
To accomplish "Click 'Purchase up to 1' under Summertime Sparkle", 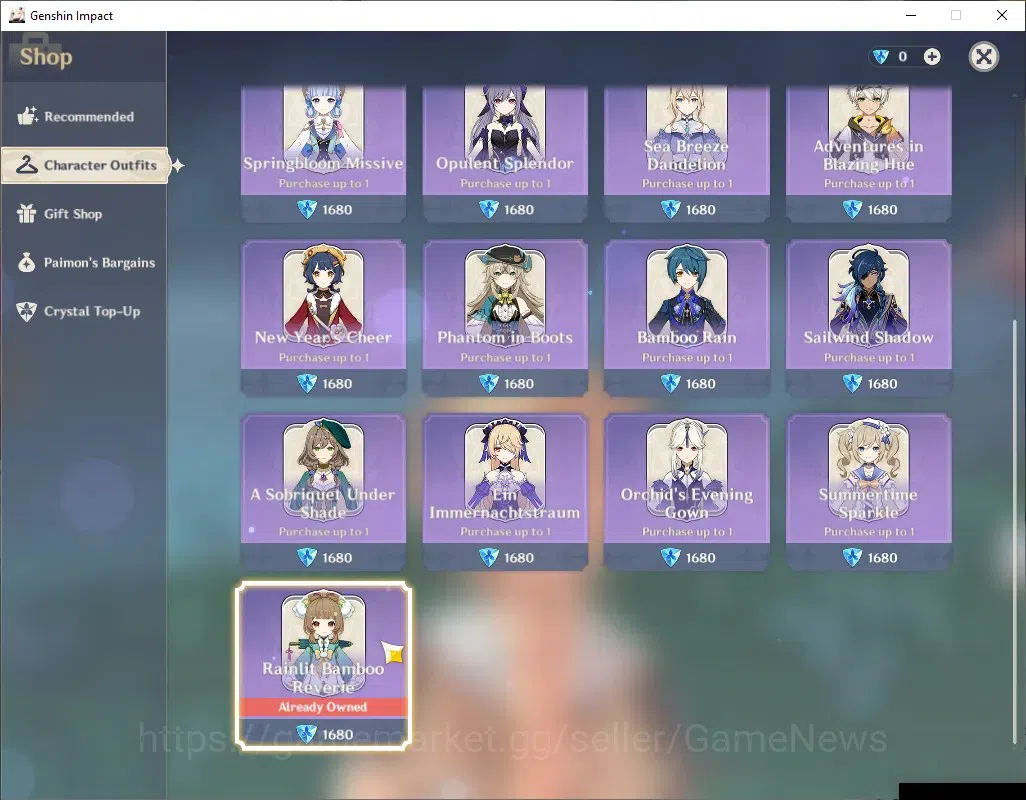I will pos(868,531).
